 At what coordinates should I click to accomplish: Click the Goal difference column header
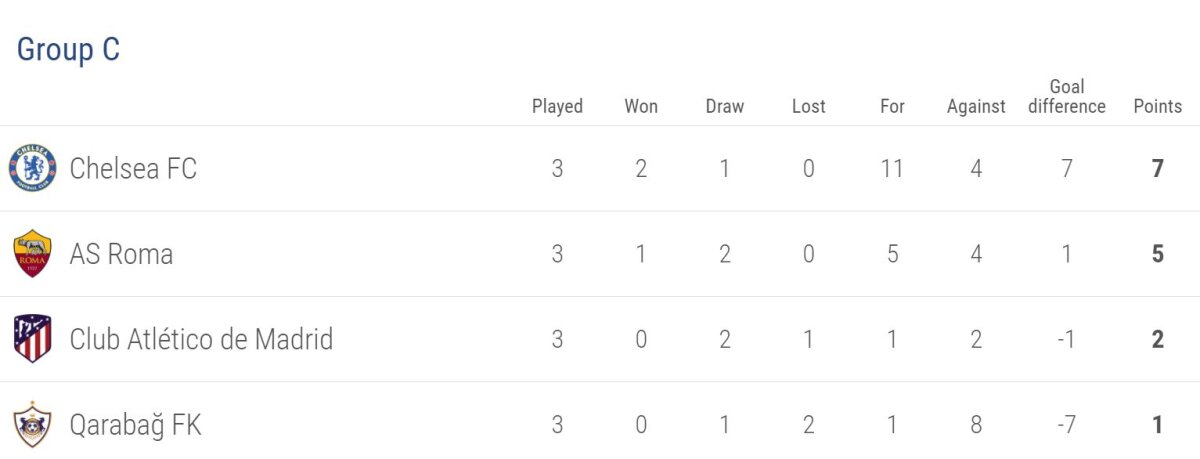(1067, 96)
